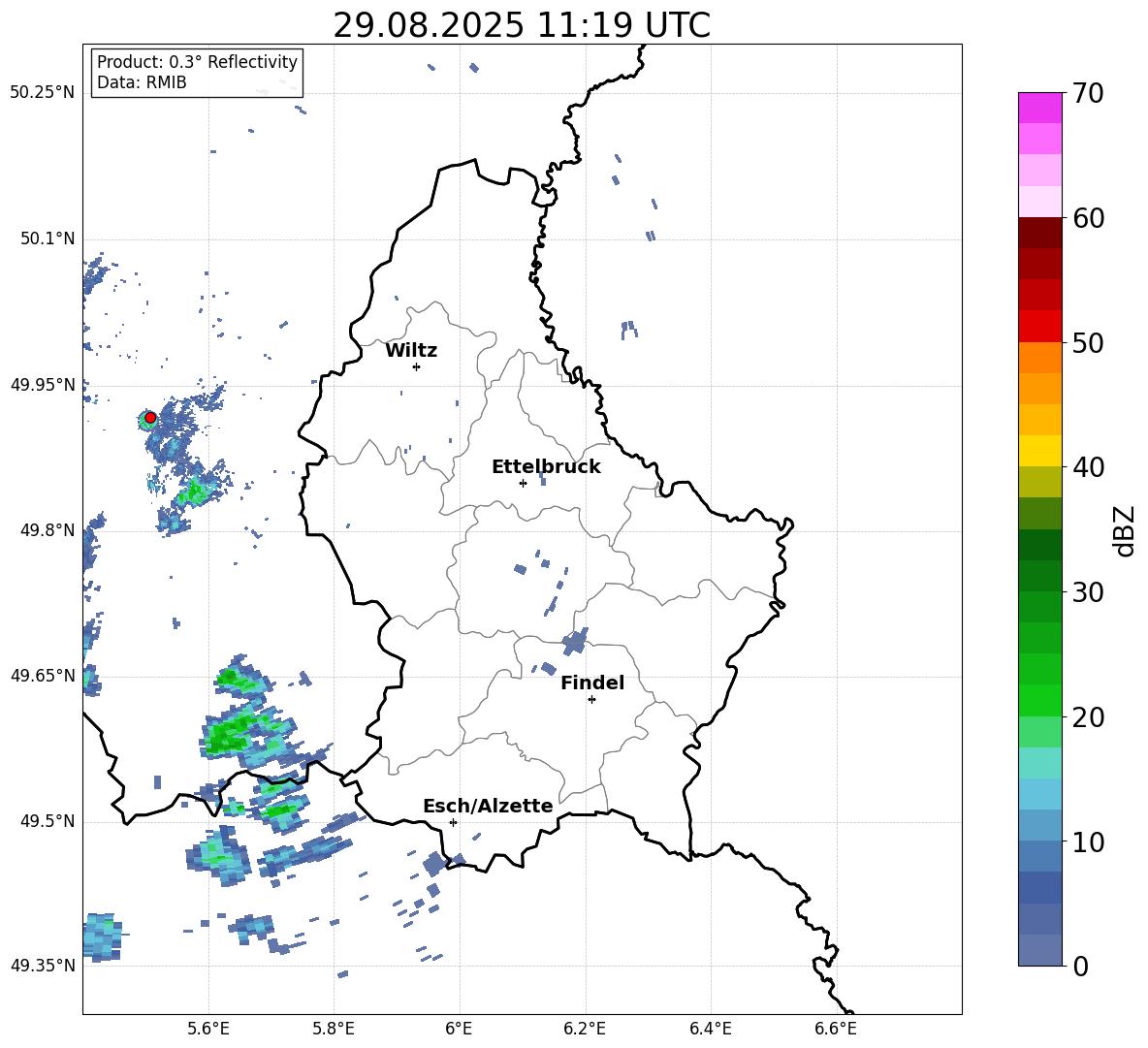This screenshot has height=1048, width=1148.
Task: Click the Ettelbruck cross marker
Action: (523, 483)
